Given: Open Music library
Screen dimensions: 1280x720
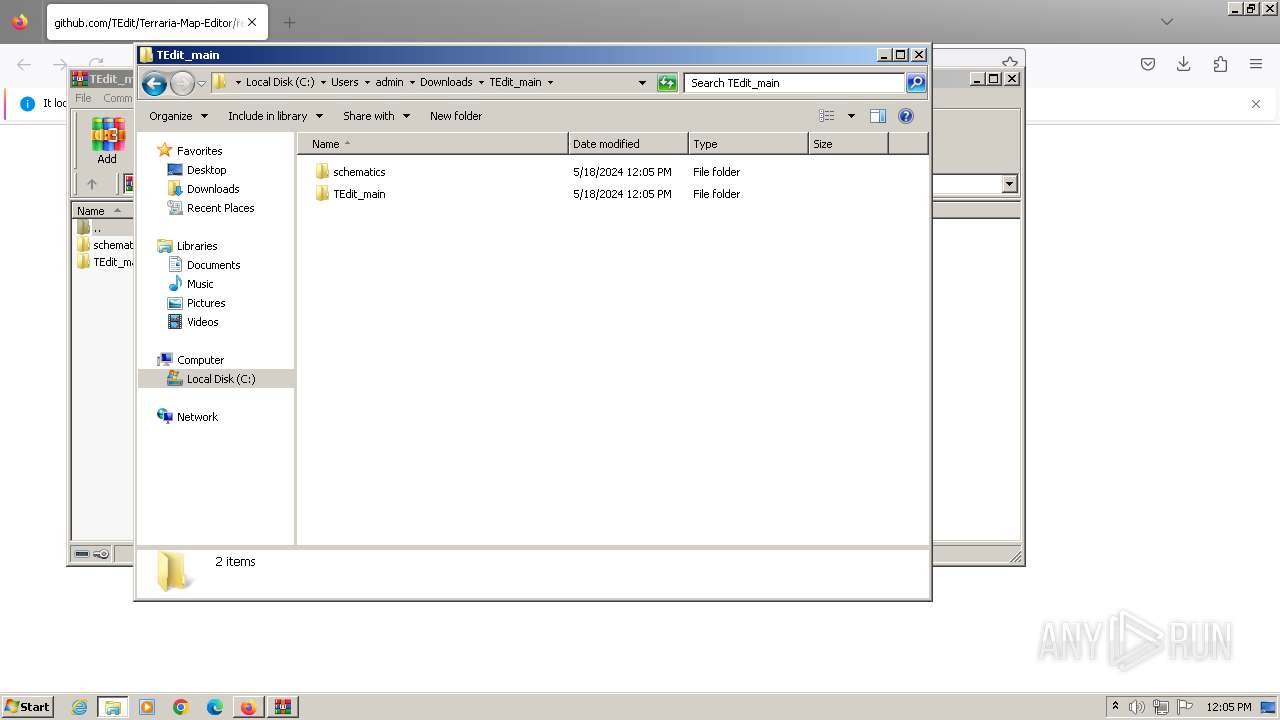Looking at the screenshot, I should click(x=200, y=284).
